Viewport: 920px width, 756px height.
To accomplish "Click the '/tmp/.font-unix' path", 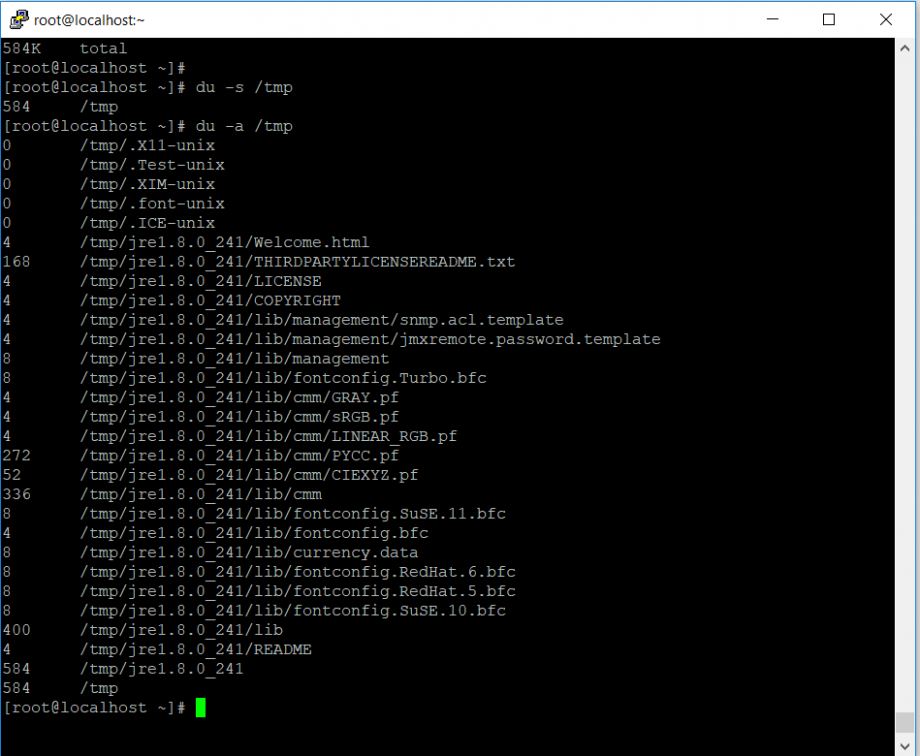I will coord(152,204).
